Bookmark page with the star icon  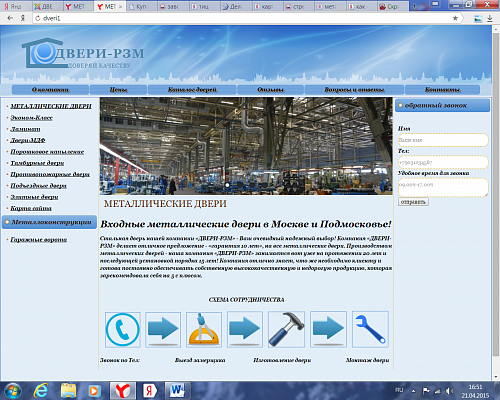455,18
